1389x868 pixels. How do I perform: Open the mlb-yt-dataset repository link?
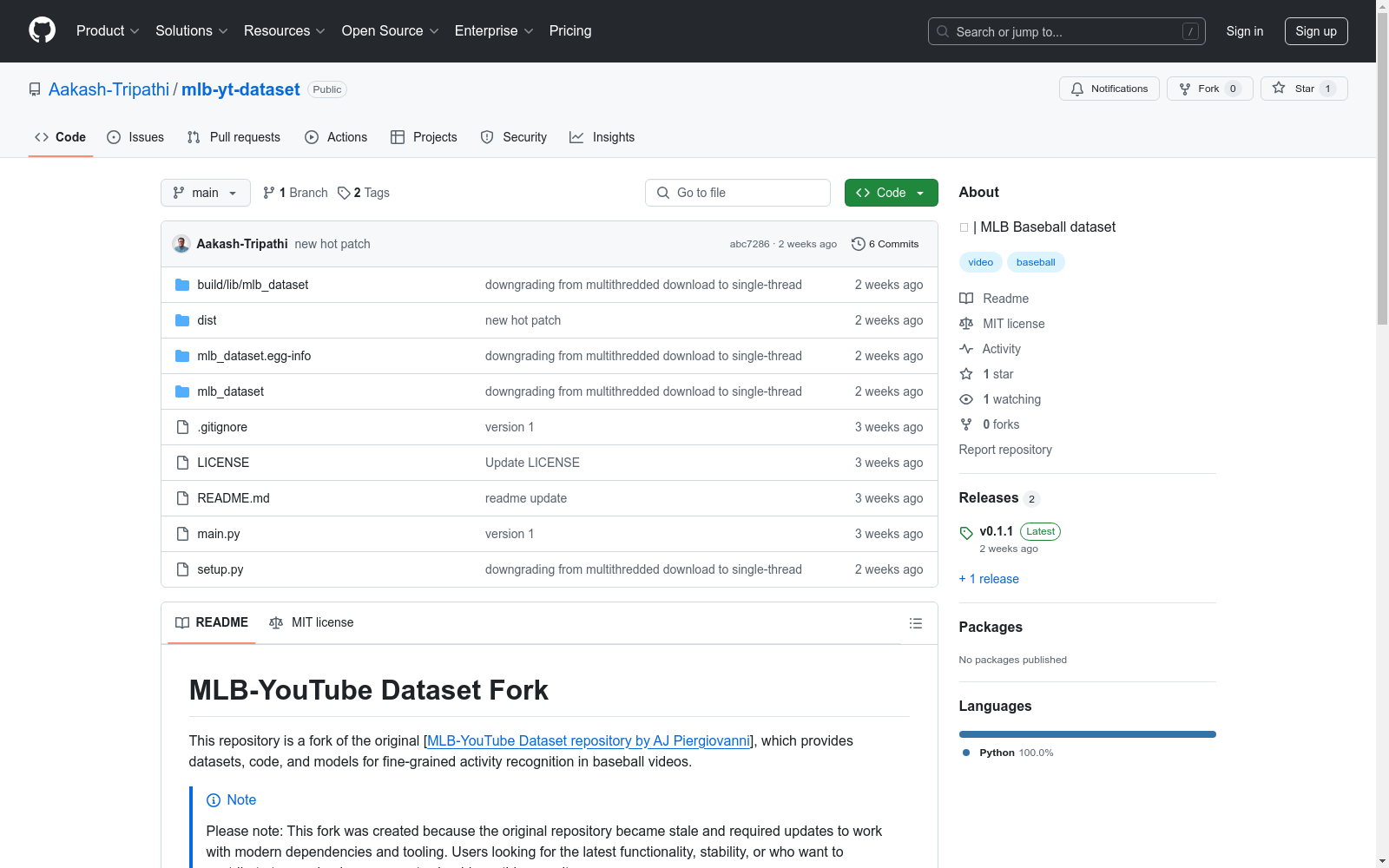tap(240, 89)
